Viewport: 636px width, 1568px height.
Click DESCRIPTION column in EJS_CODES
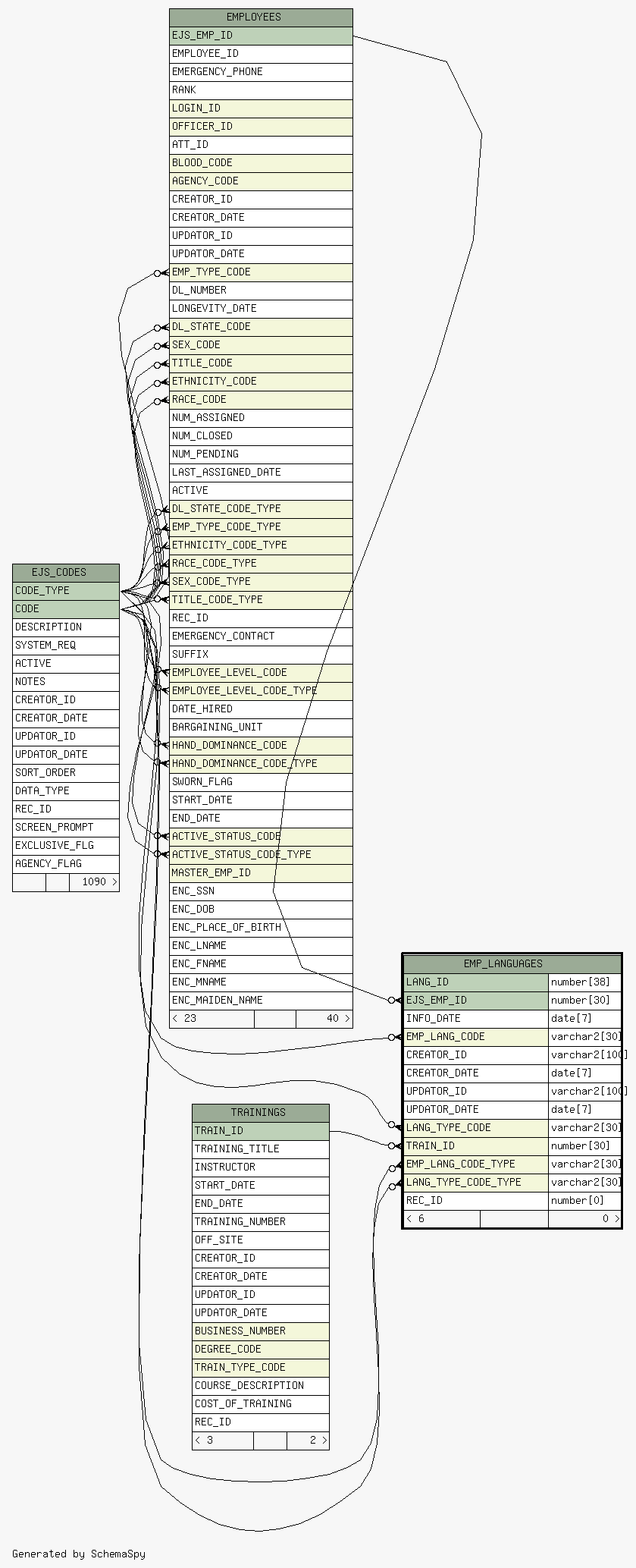point(66,627)
